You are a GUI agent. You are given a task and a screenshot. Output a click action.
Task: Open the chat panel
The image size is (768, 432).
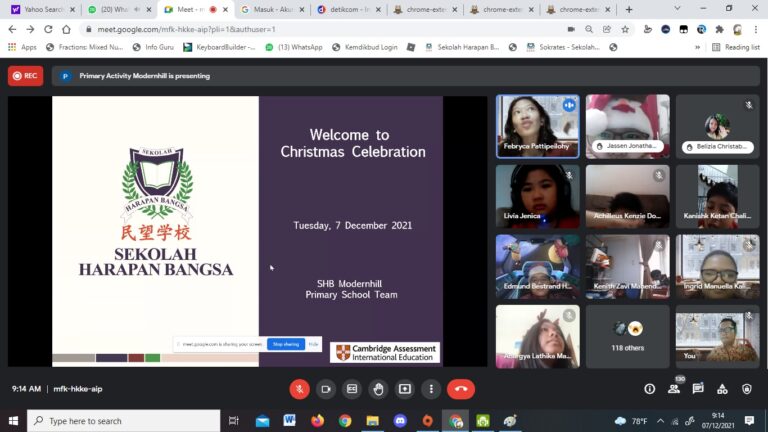point(698,389)
